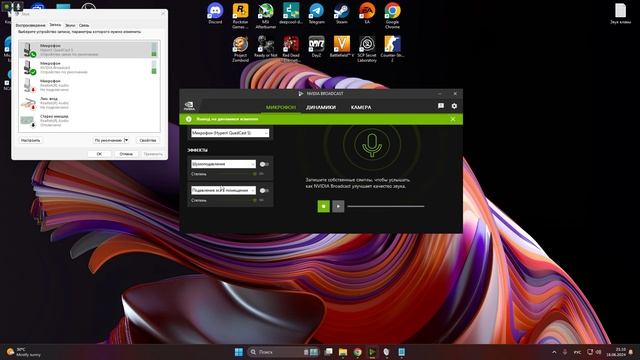Open the Discord desktop shortcut
640x360 pixels.
tap(215, 14)
